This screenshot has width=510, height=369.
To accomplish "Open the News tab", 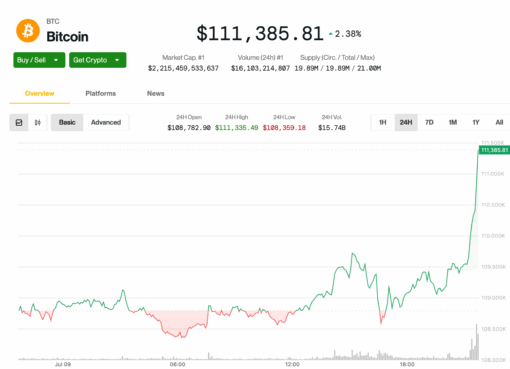I will [156, 93].
